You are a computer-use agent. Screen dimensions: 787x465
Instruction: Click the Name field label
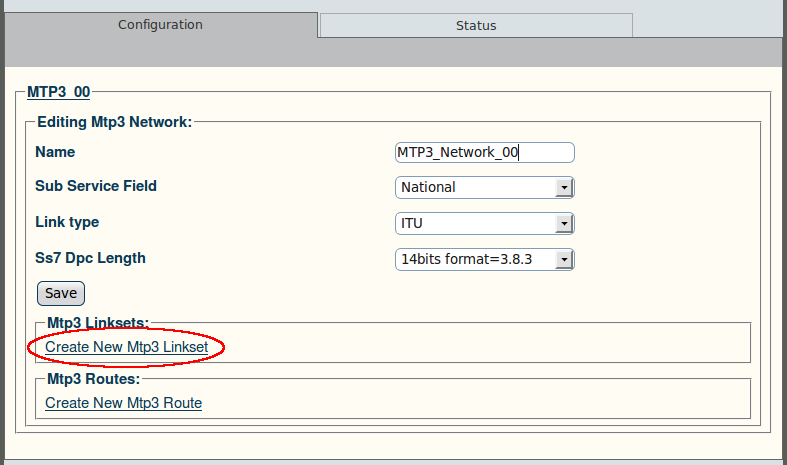coord(55,152)
